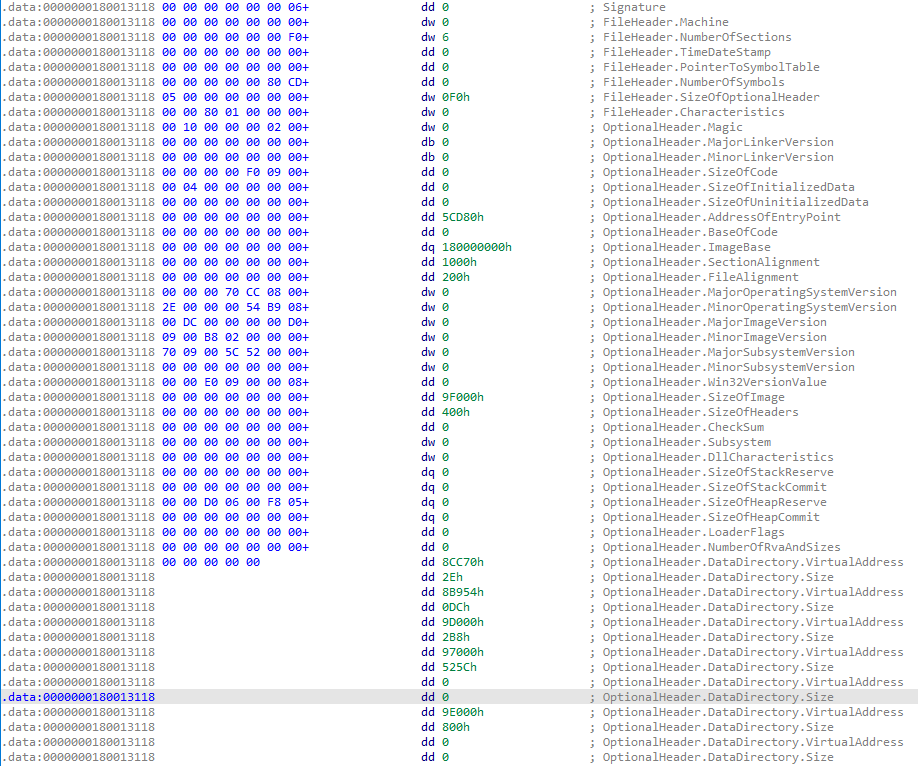Screen dimensions: 918x766
Task: Click the 'OptionalHeader.MajorLinkerVersion' comment
Action: (x=718, y=142)
